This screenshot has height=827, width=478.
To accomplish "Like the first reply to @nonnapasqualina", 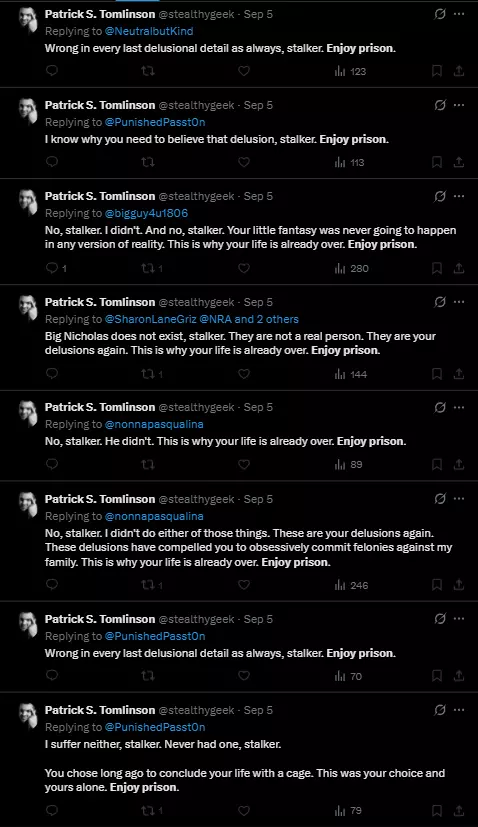I will point(243,465).
